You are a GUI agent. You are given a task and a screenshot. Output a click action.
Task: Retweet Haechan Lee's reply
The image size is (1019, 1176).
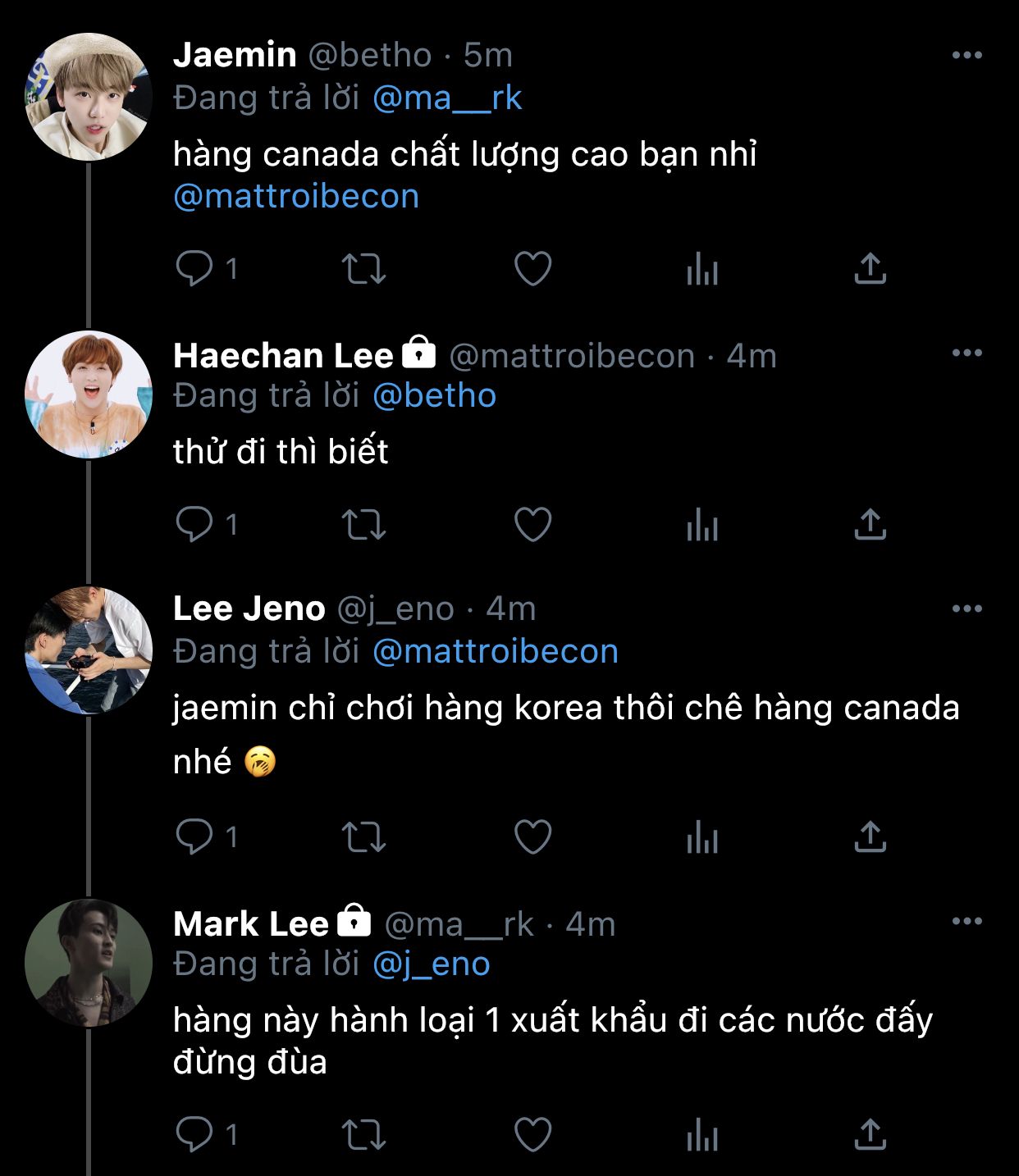pyautogui.click(x=363, y=524)
